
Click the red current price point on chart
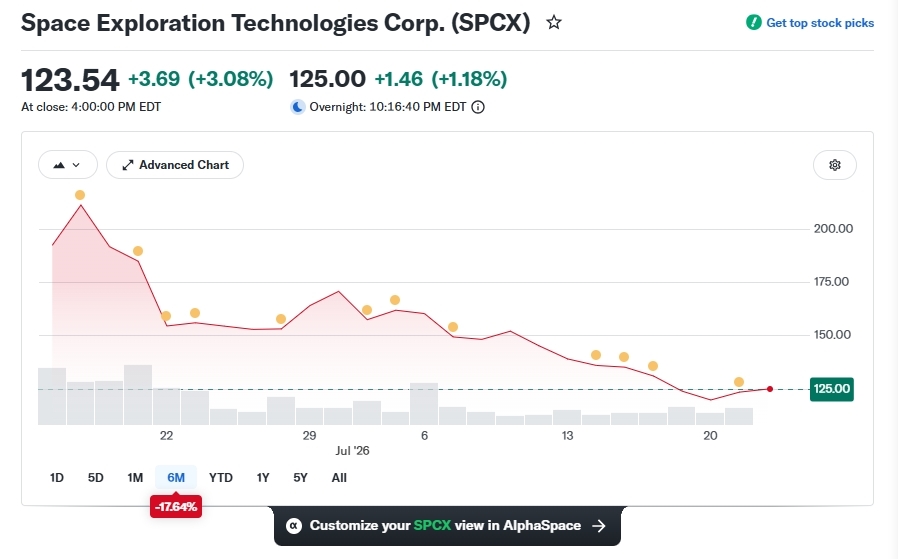tap(770, 389)
